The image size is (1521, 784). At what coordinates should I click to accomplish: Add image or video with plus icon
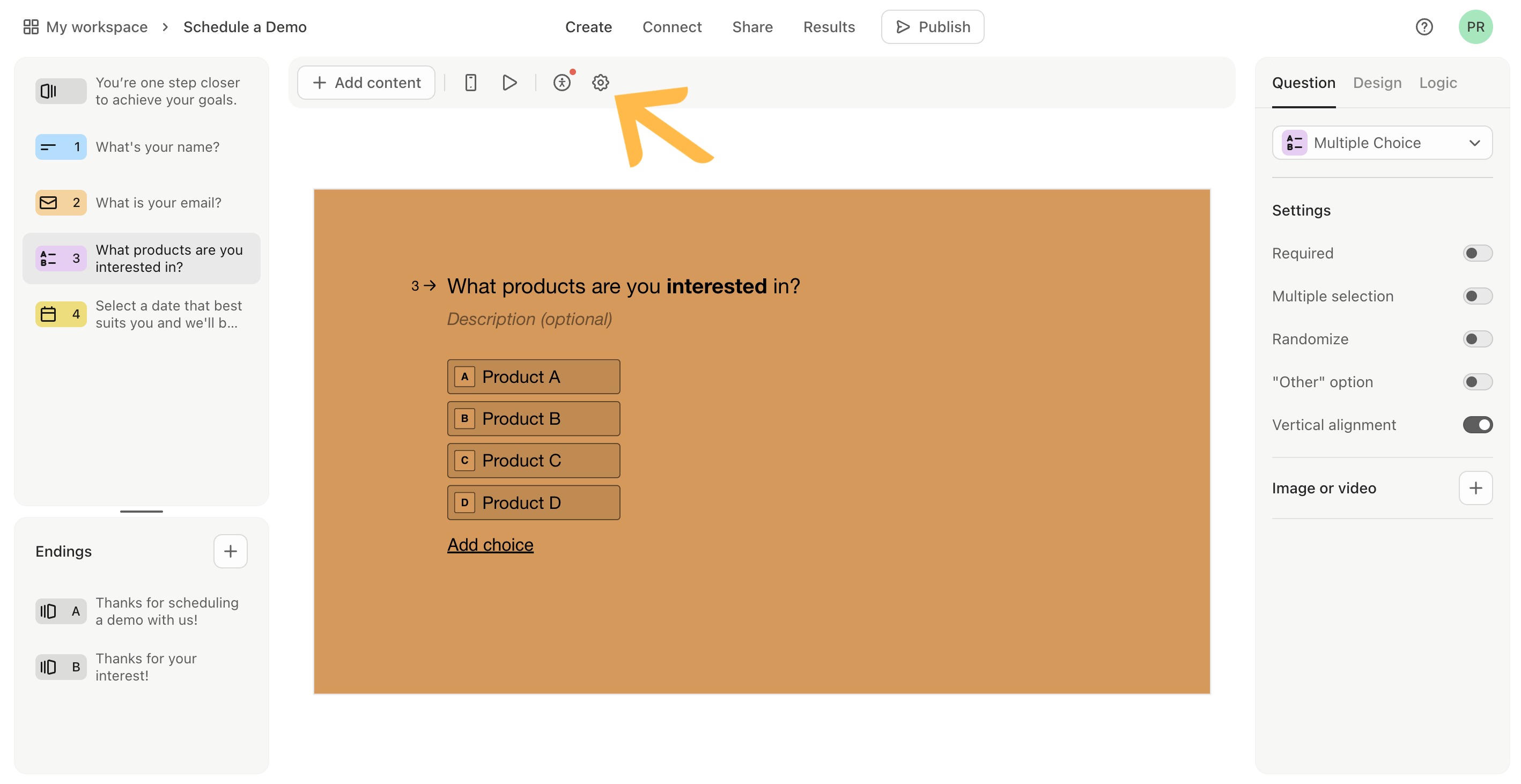[1474, 488]
